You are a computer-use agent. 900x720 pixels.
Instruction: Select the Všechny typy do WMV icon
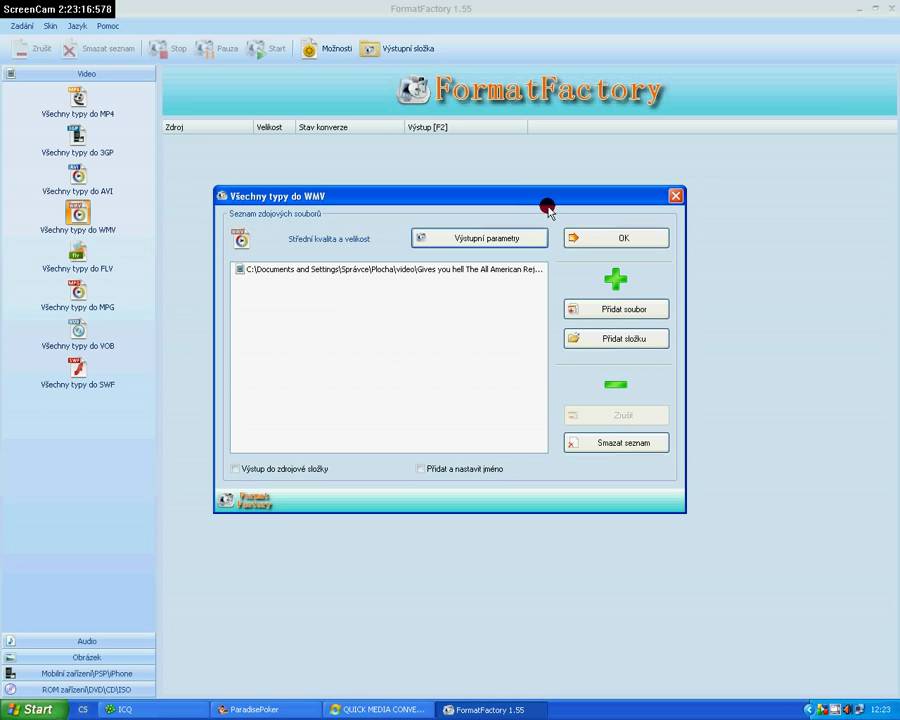tap(77, 212)
